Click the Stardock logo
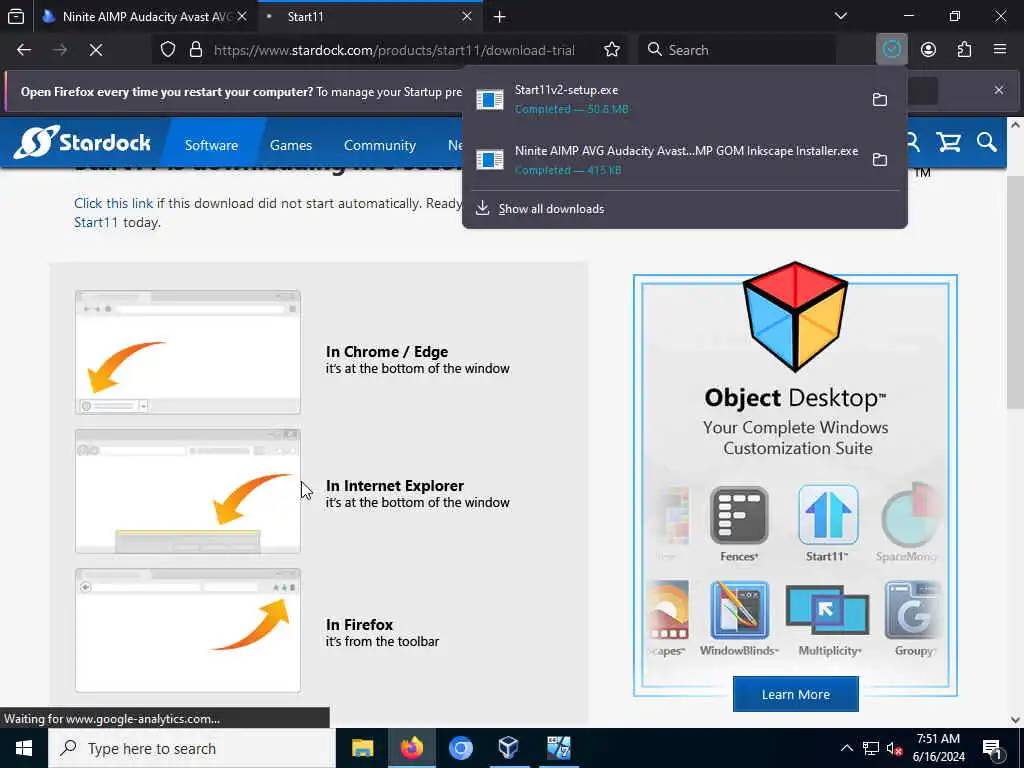1024x768 pixels. (82, 142)
